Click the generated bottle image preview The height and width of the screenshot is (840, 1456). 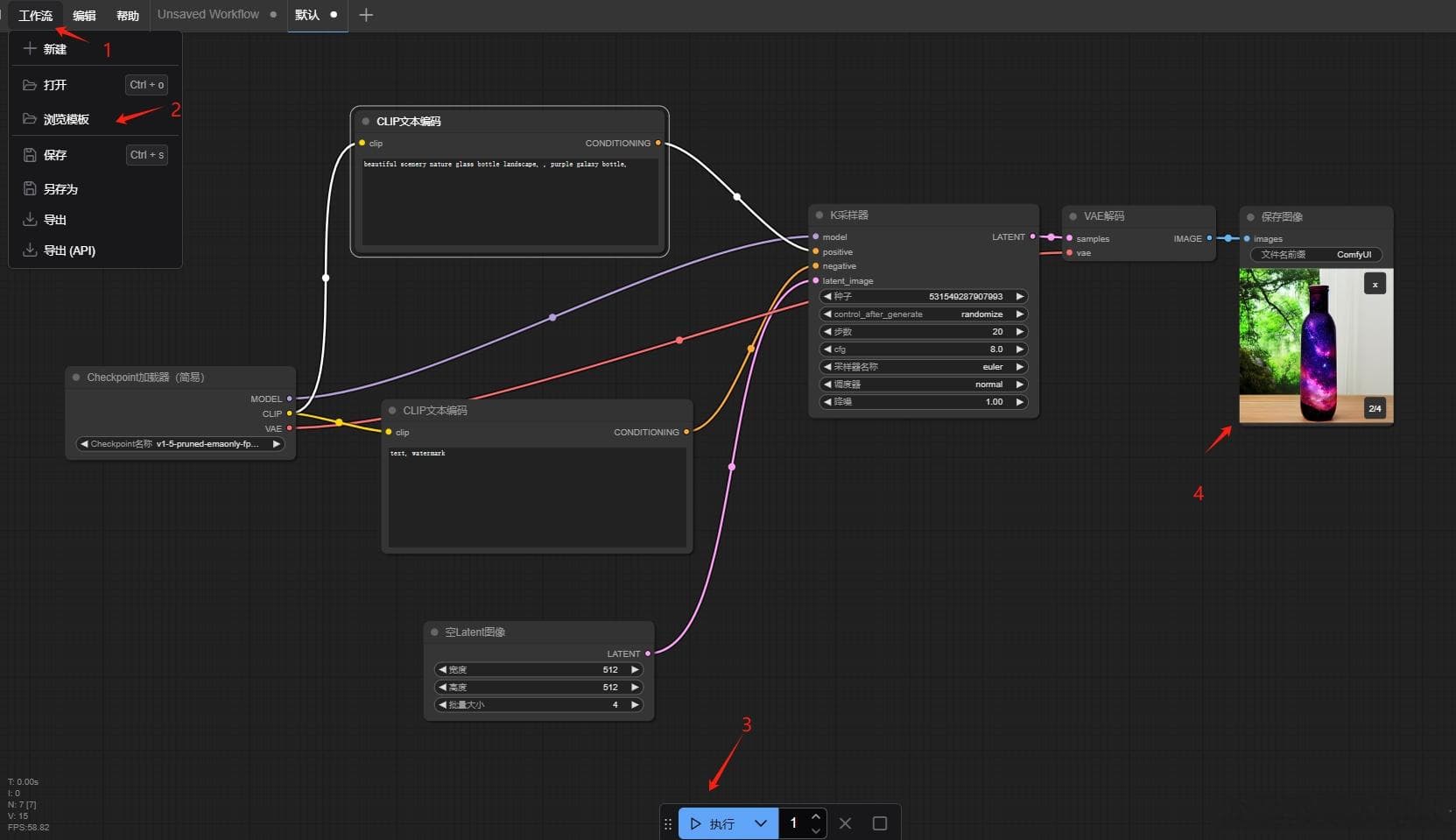click(x=1315, y=346)
